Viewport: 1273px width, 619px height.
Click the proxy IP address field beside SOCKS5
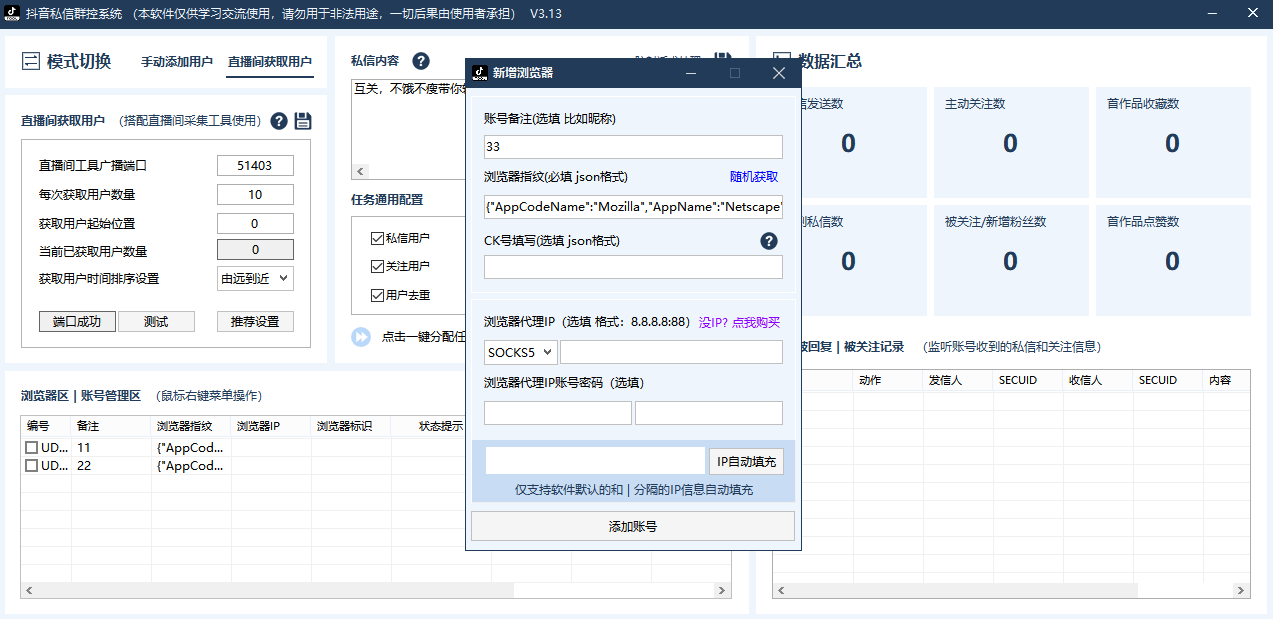tap(671, 352)
